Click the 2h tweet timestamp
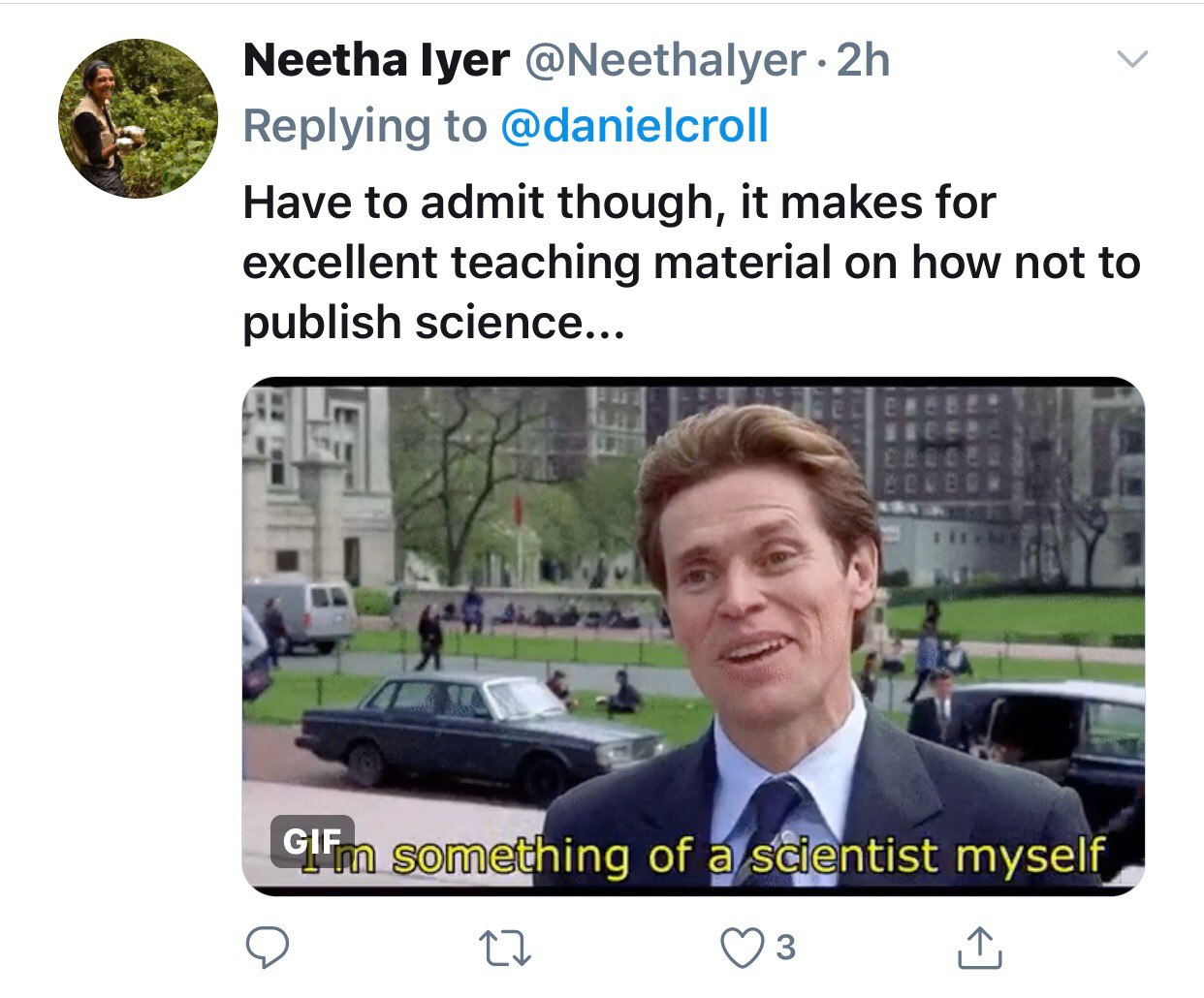 point(863,60)
